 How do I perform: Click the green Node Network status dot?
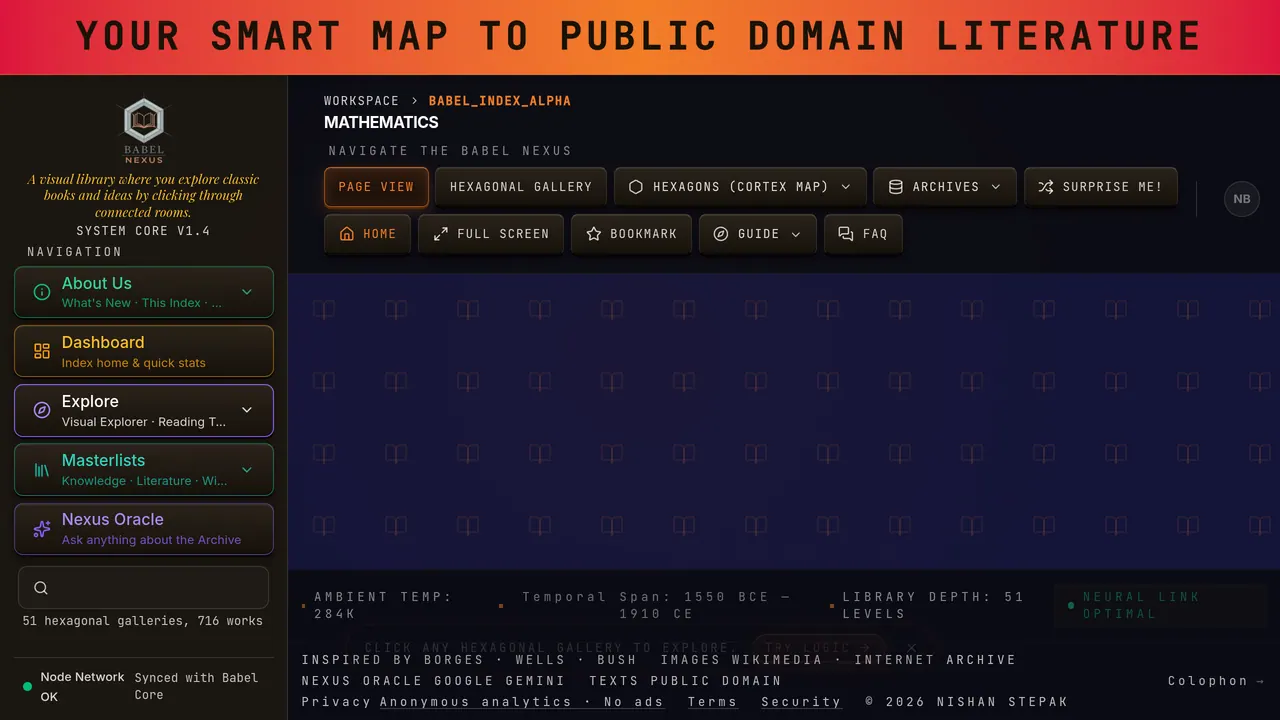click(28, 687)
